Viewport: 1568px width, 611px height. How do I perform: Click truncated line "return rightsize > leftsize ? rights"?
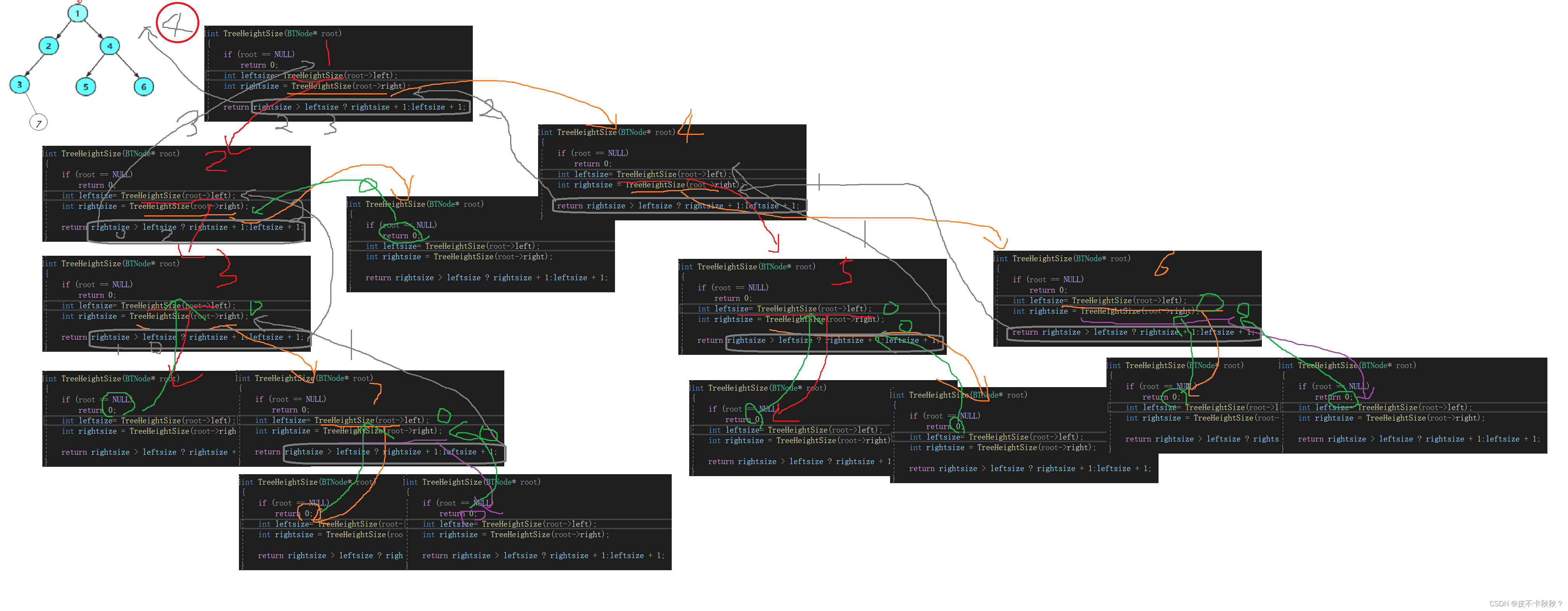(1202, 439)
